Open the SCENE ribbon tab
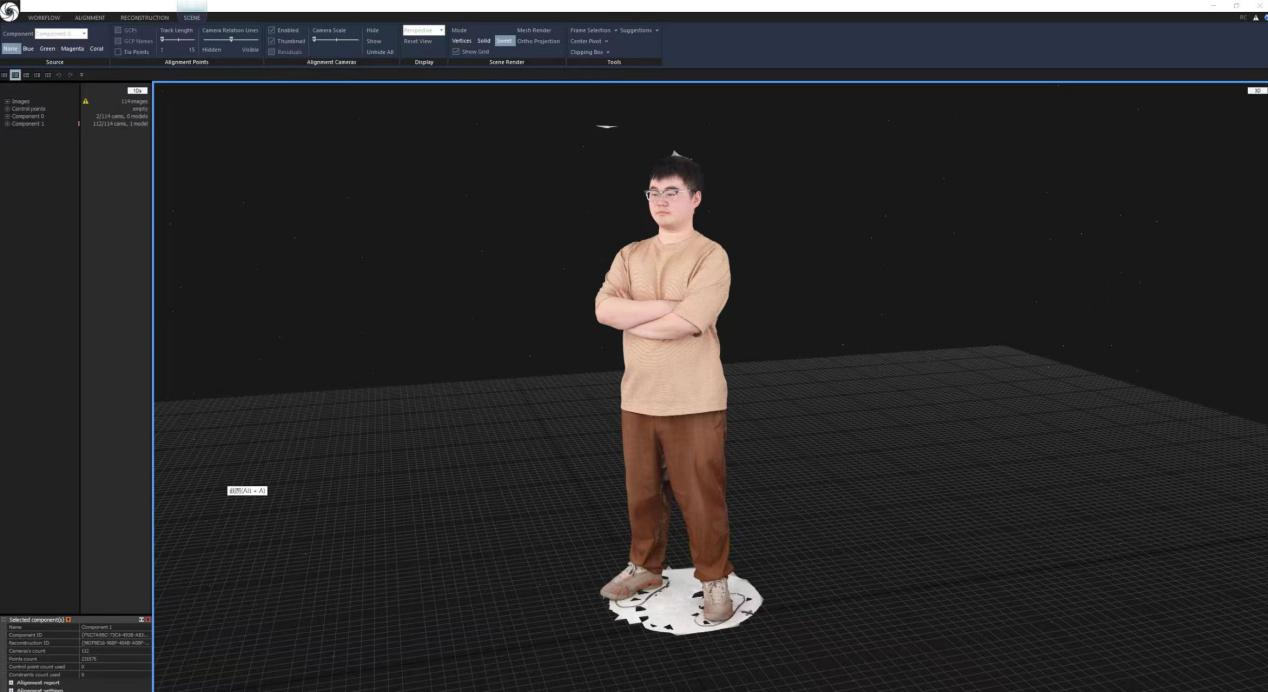Image resolution: width=1268 pixels, height=692 pixels. [191, 17]
